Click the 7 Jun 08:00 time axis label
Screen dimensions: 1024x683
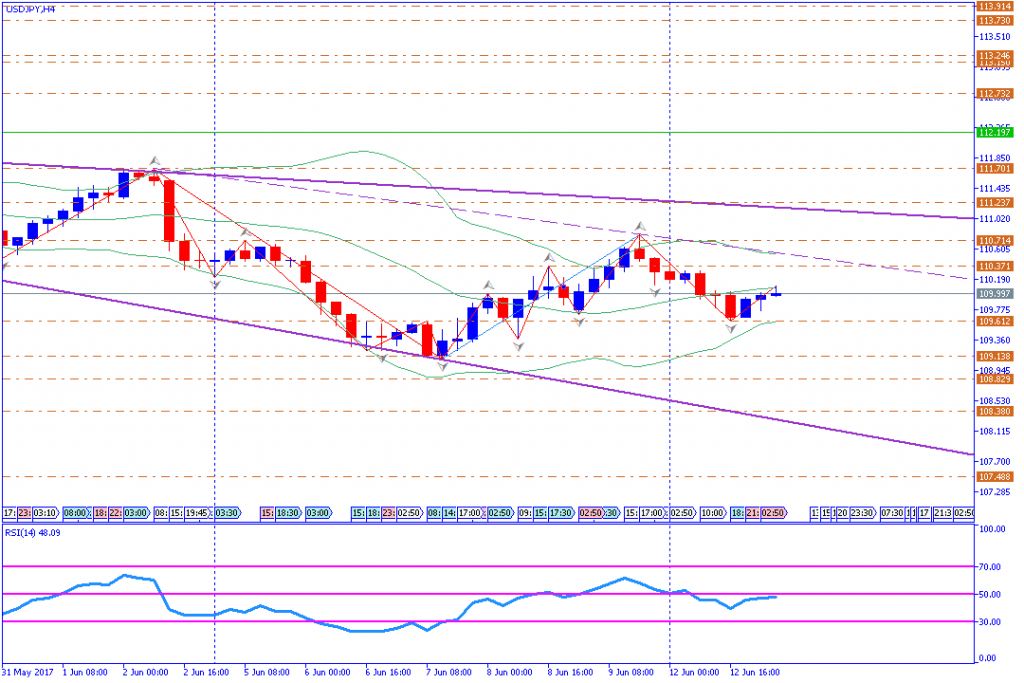coord(445,672)
